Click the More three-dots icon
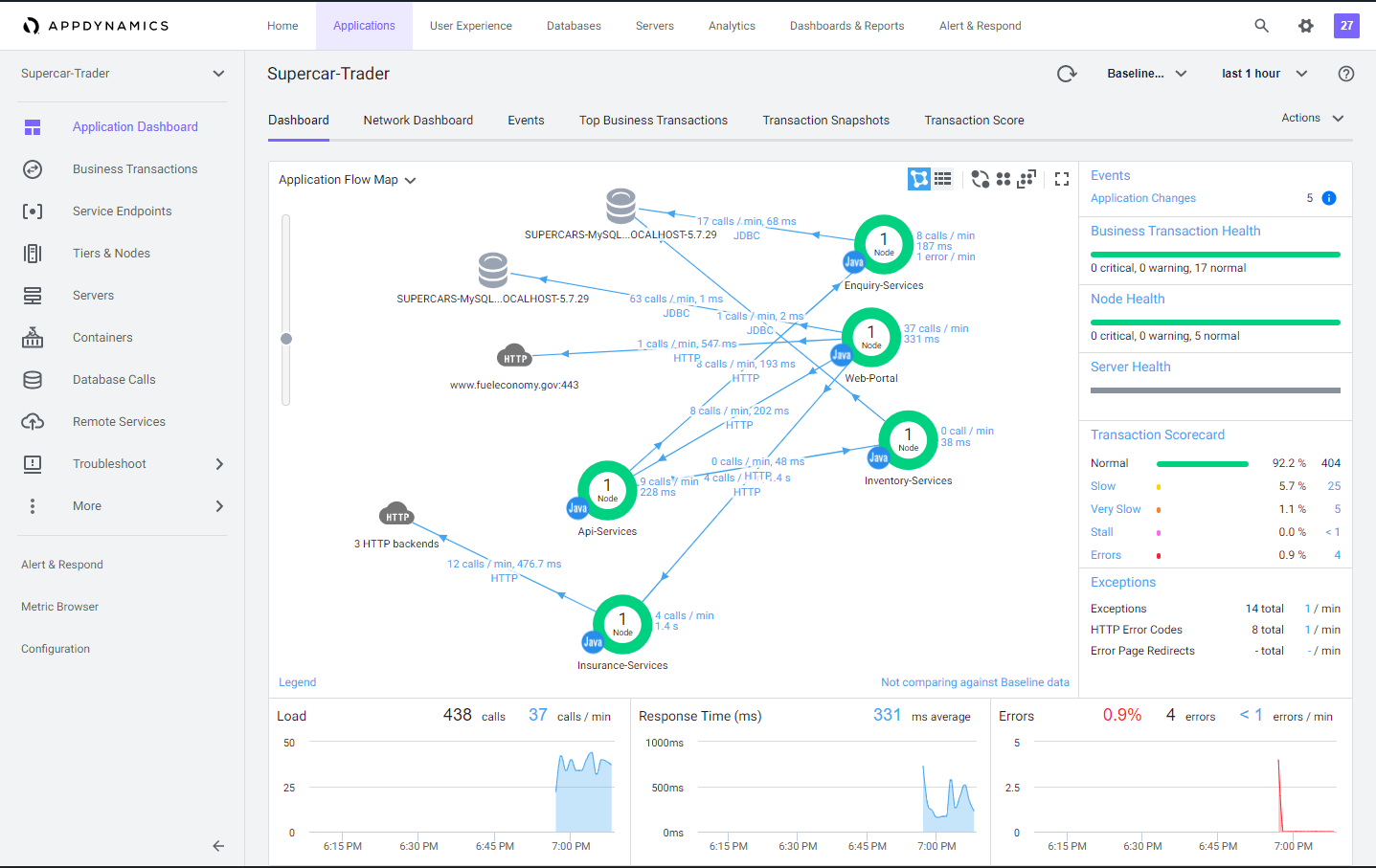This screenshot has height=868, width=1376. click(x=33, y=506)
